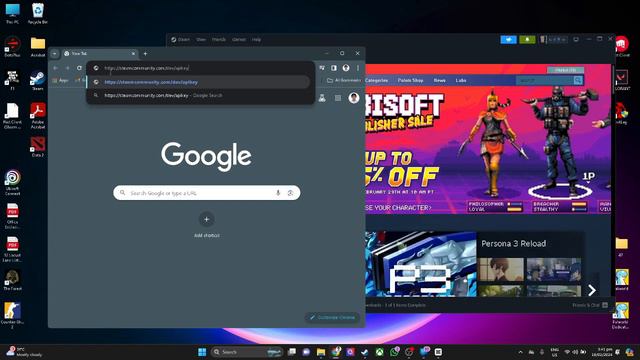Open the Games menu in Steam window
640x360 pixels.
[x=239, y=40]
